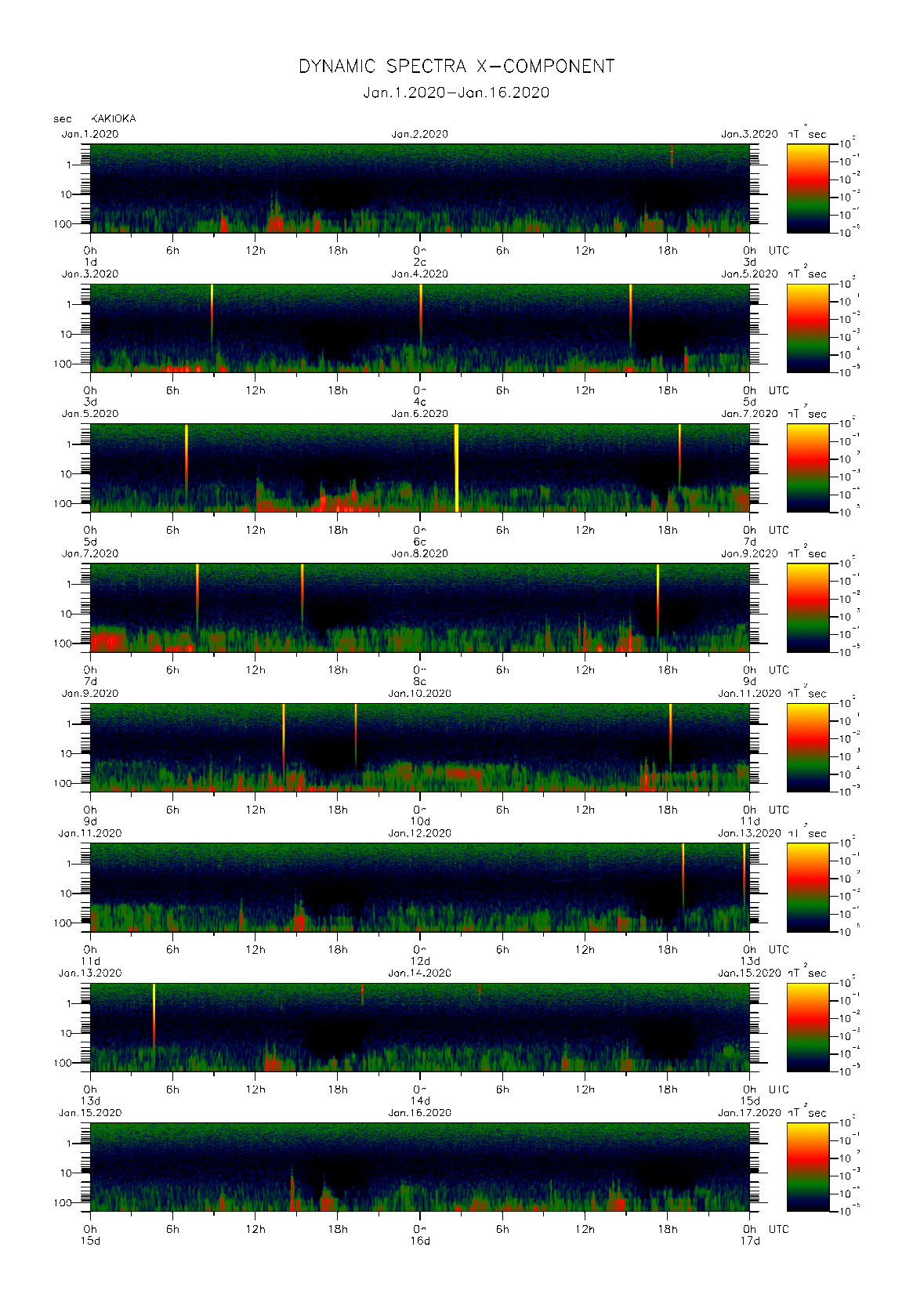Click the color scale bar beside the Jan.15–Jan.17 panel
This screenshot has width=913, height=1316.
[x=808, y=1167]
